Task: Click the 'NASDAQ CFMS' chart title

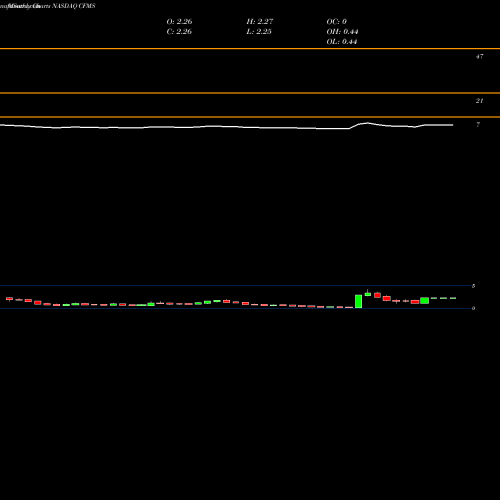Action: pyautogui.click(x=74, y=6)
